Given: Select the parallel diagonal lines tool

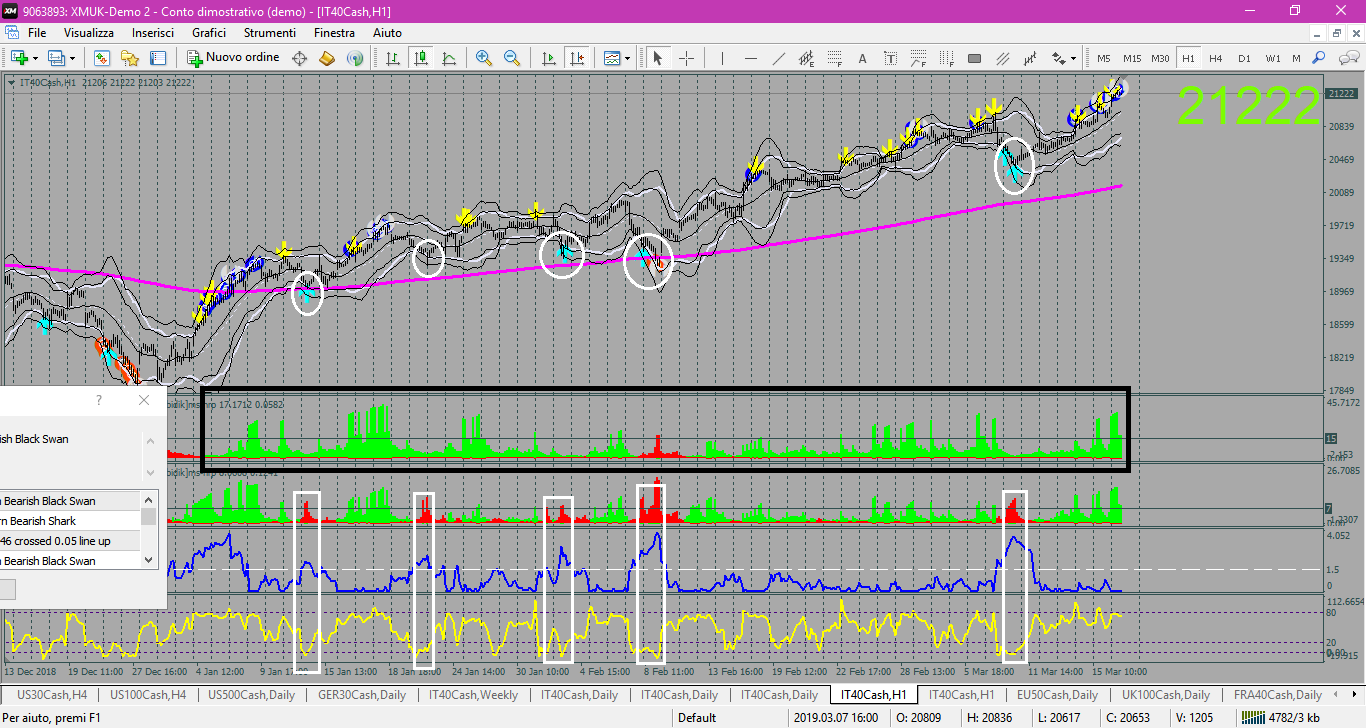Looking at the screenshot, I should click(x=1002, y=58).
